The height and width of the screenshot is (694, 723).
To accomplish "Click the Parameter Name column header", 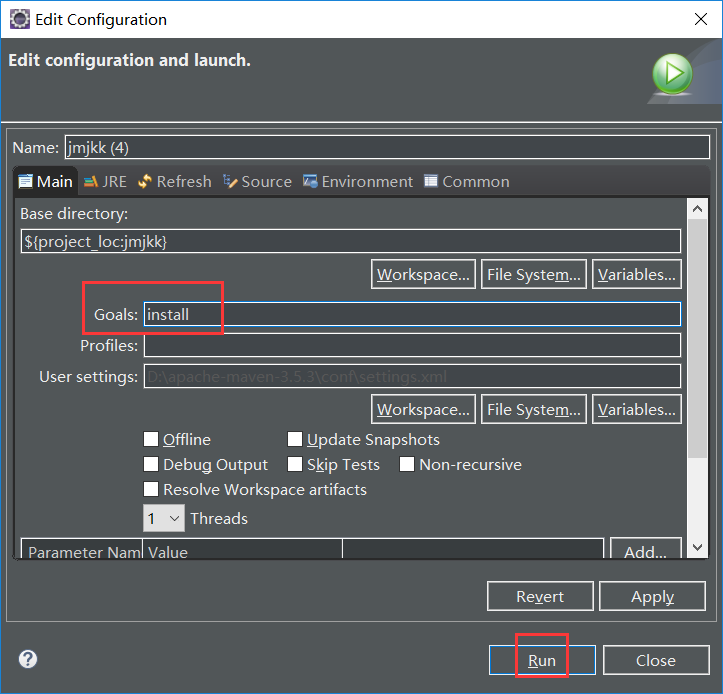I will (x=82, y=549).
